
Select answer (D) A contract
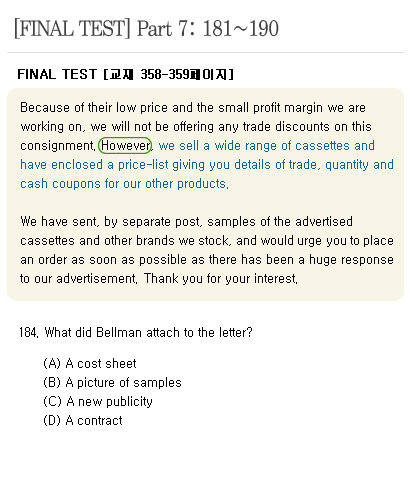[83, 420]
